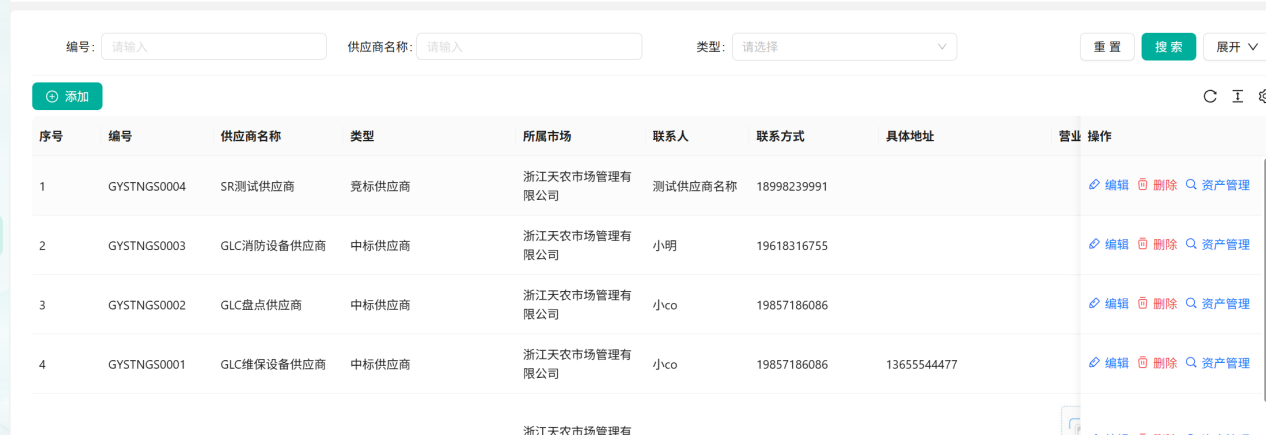Expand more filters with 展开
This screenshot has height=435, width=1266.
(x=1236, y=47)
